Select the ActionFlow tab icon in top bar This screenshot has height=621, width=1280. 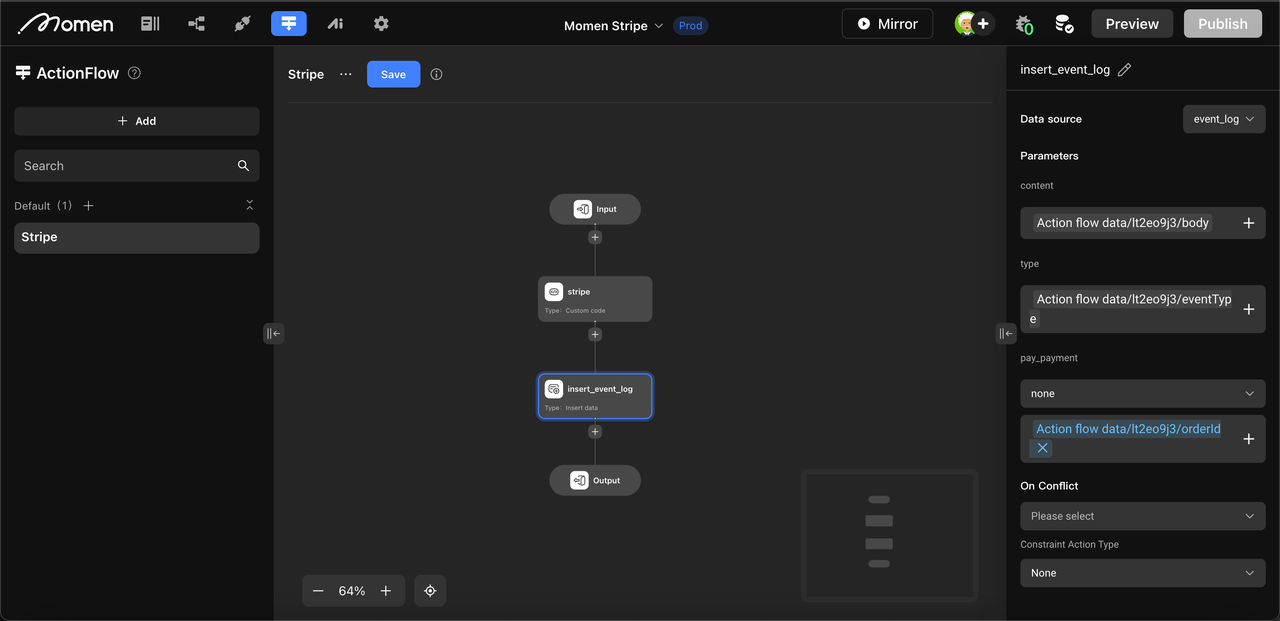(289, 23)
